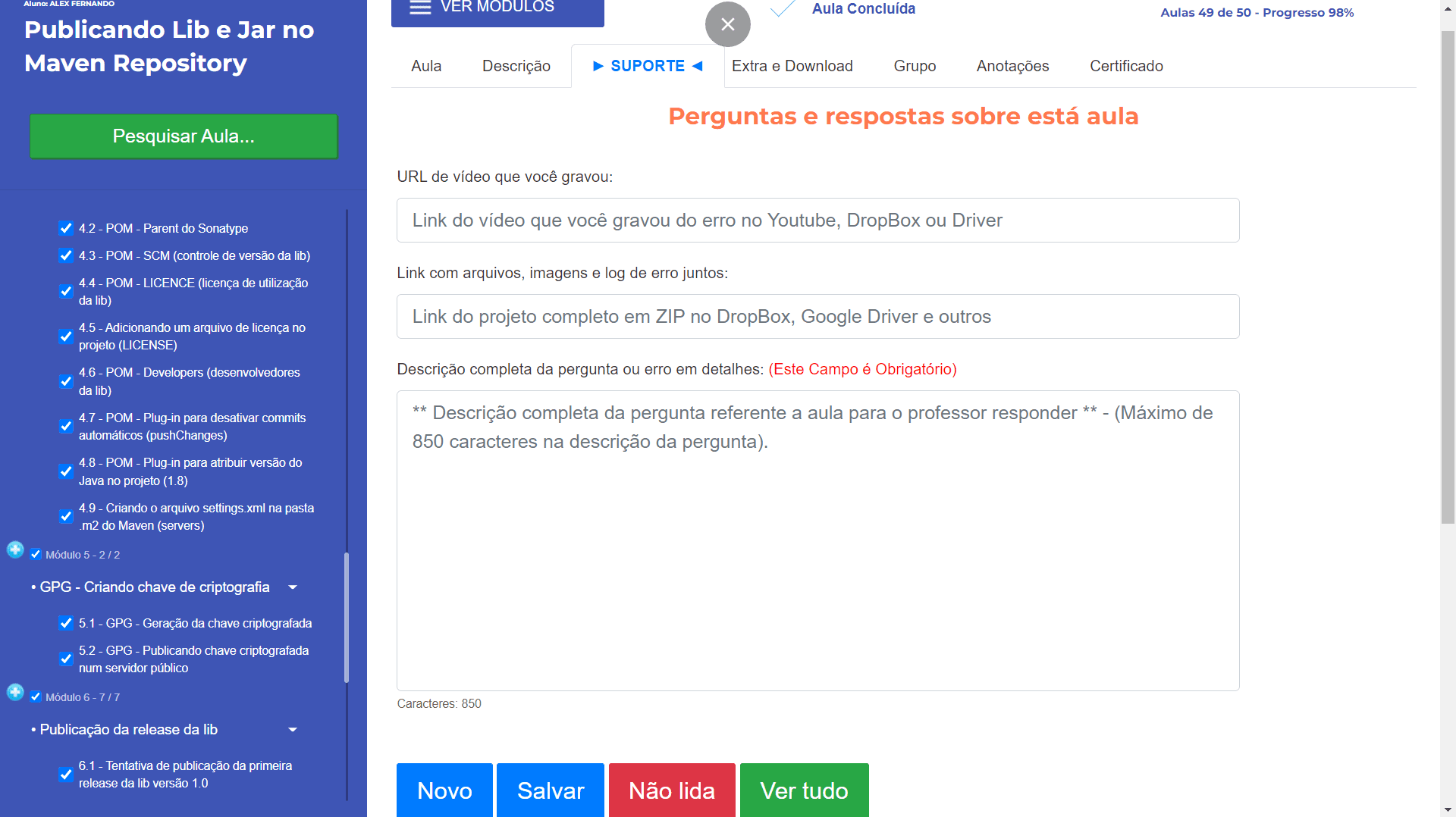Viewport: 1456px width, 817px height.
Task: Open lesson 4.7 Plug-in para desativar commits
Action: point(193,426)
